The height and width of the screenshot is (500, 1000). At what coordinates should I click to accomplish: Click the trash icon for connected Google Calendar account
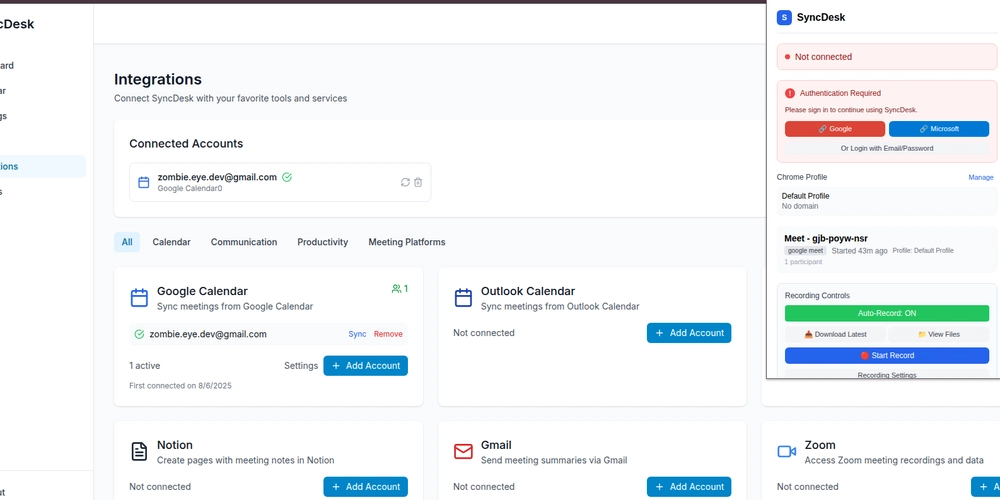[418, 182]
